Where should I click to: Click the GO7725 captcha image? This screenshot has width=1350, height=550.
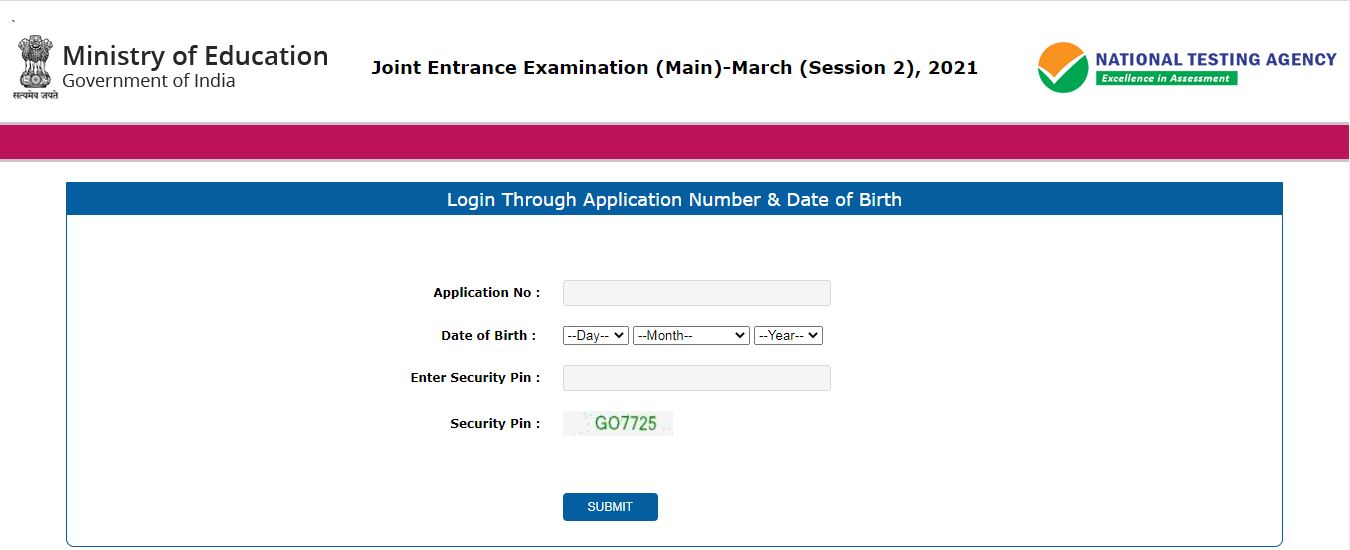[618, 424]
